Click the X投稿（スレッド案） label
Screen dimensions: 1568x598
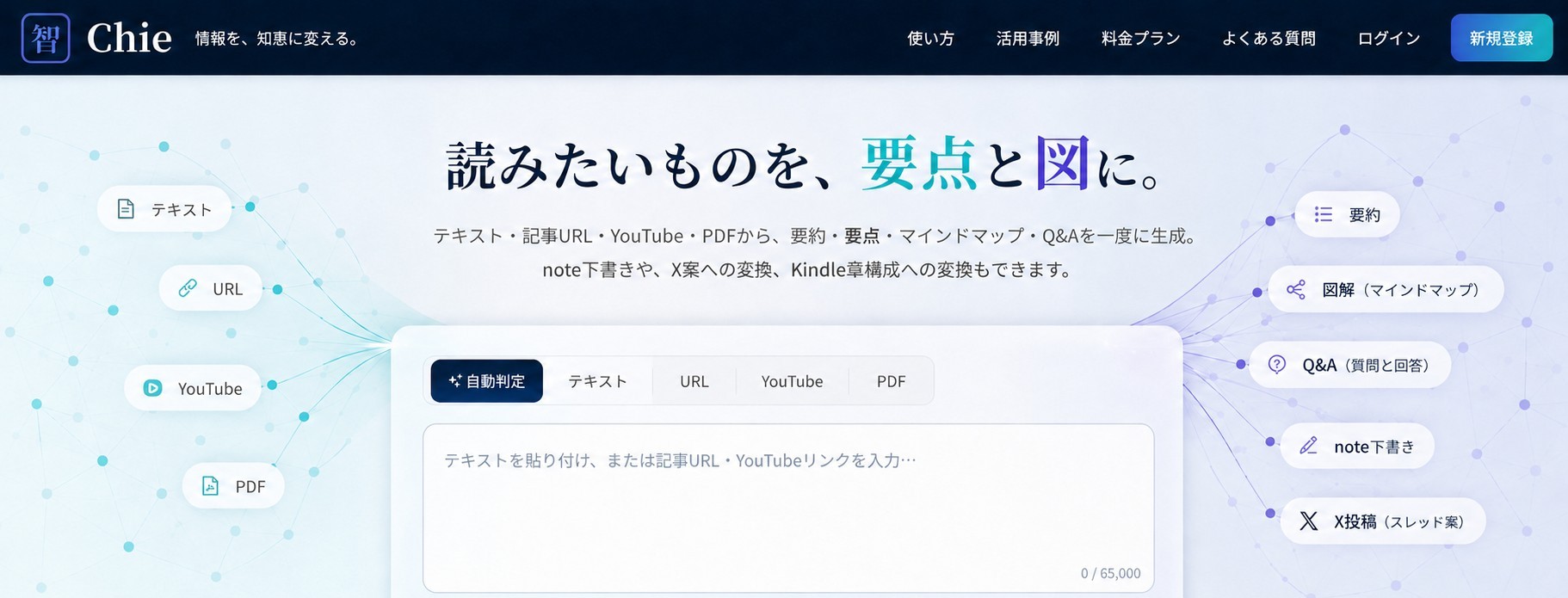pyautogui.click(x=1399, y=521)
